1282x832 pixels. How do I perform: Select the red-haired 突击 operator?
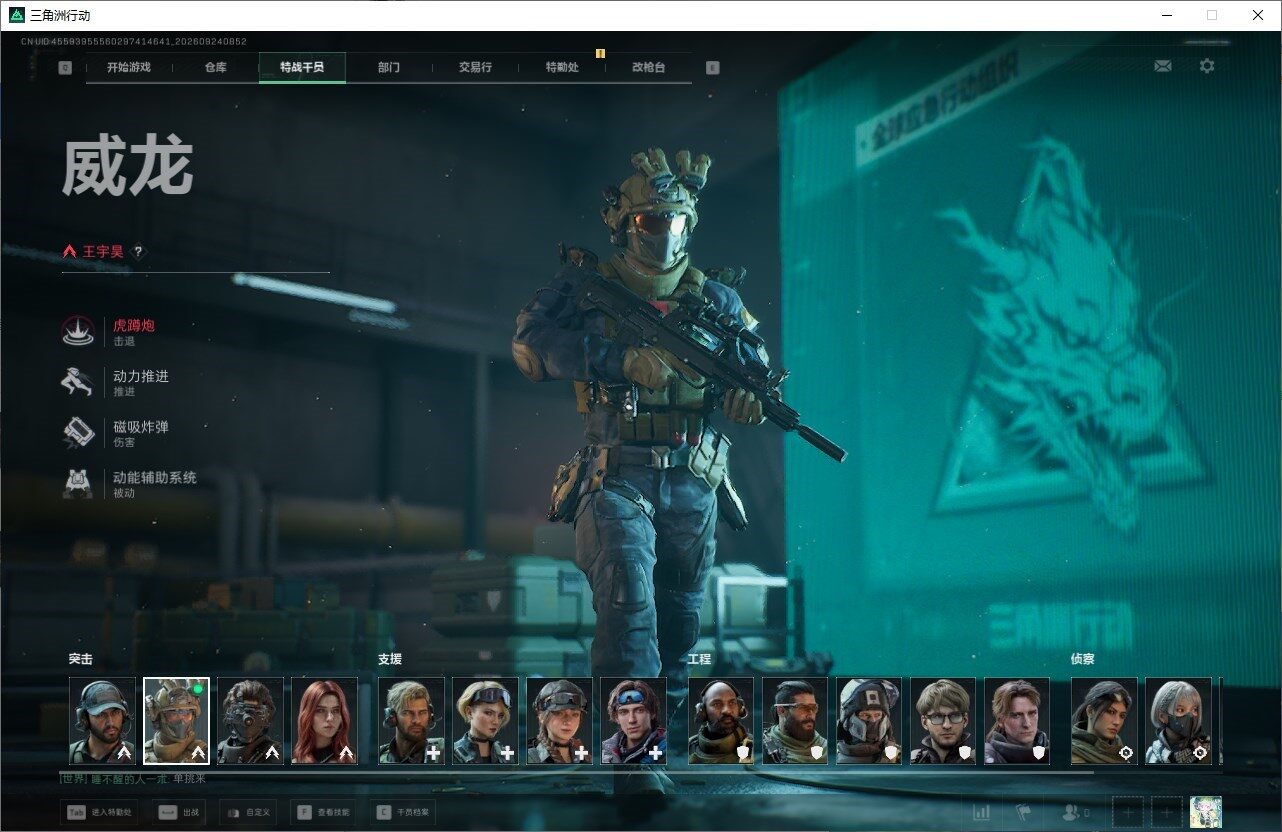[x=324, y=721]
